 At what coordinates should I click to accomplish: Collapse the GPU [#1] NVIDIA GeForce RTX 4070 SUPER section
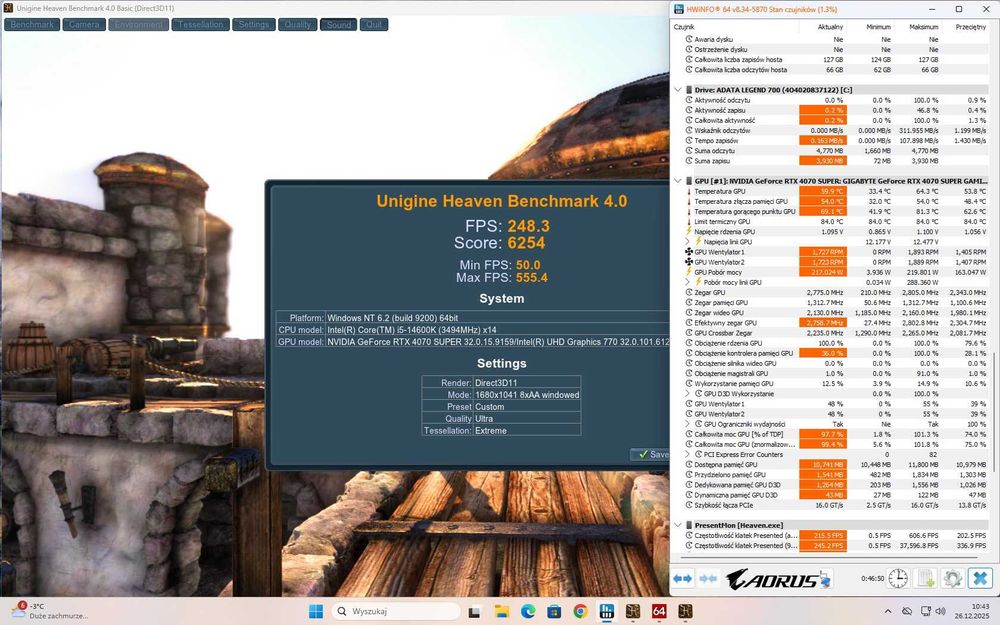678,181
